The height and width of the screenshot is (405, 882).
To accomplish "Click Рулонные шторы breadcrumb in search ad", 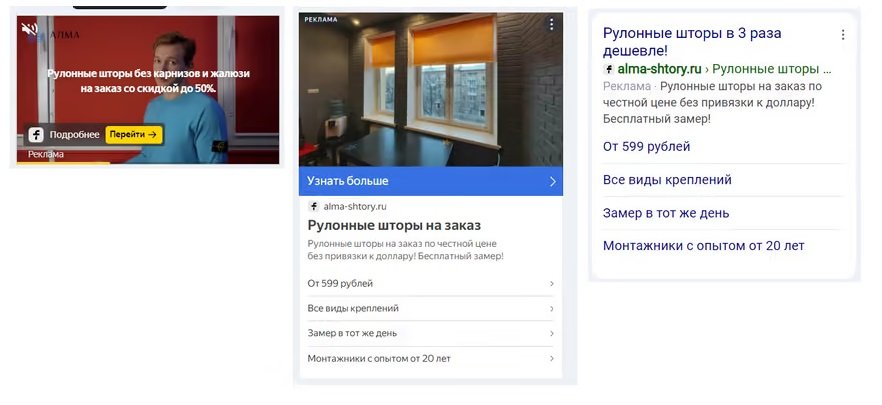I will coord(772,69).
